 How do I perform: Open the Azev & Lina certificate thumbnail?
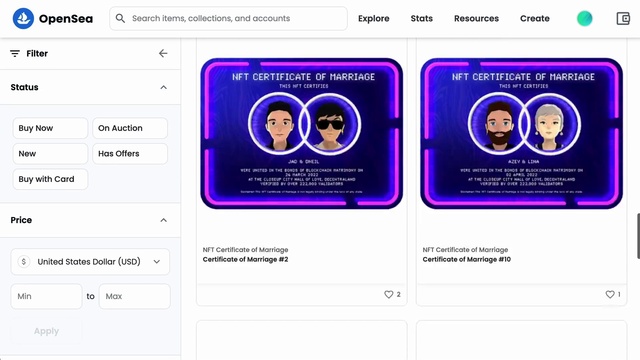point(521,133)
